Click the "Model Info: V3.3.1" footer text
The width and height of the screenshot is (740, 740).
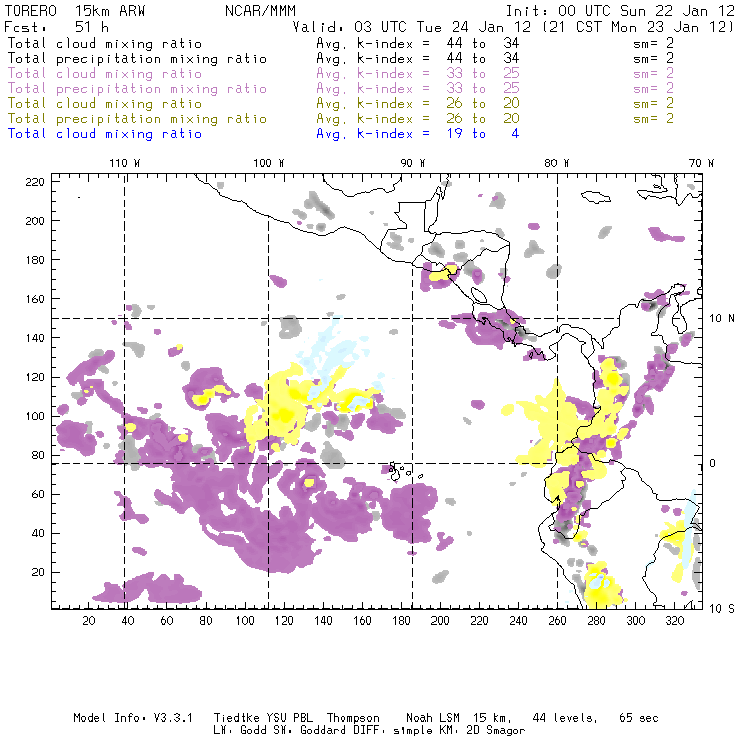click(133, 718)
